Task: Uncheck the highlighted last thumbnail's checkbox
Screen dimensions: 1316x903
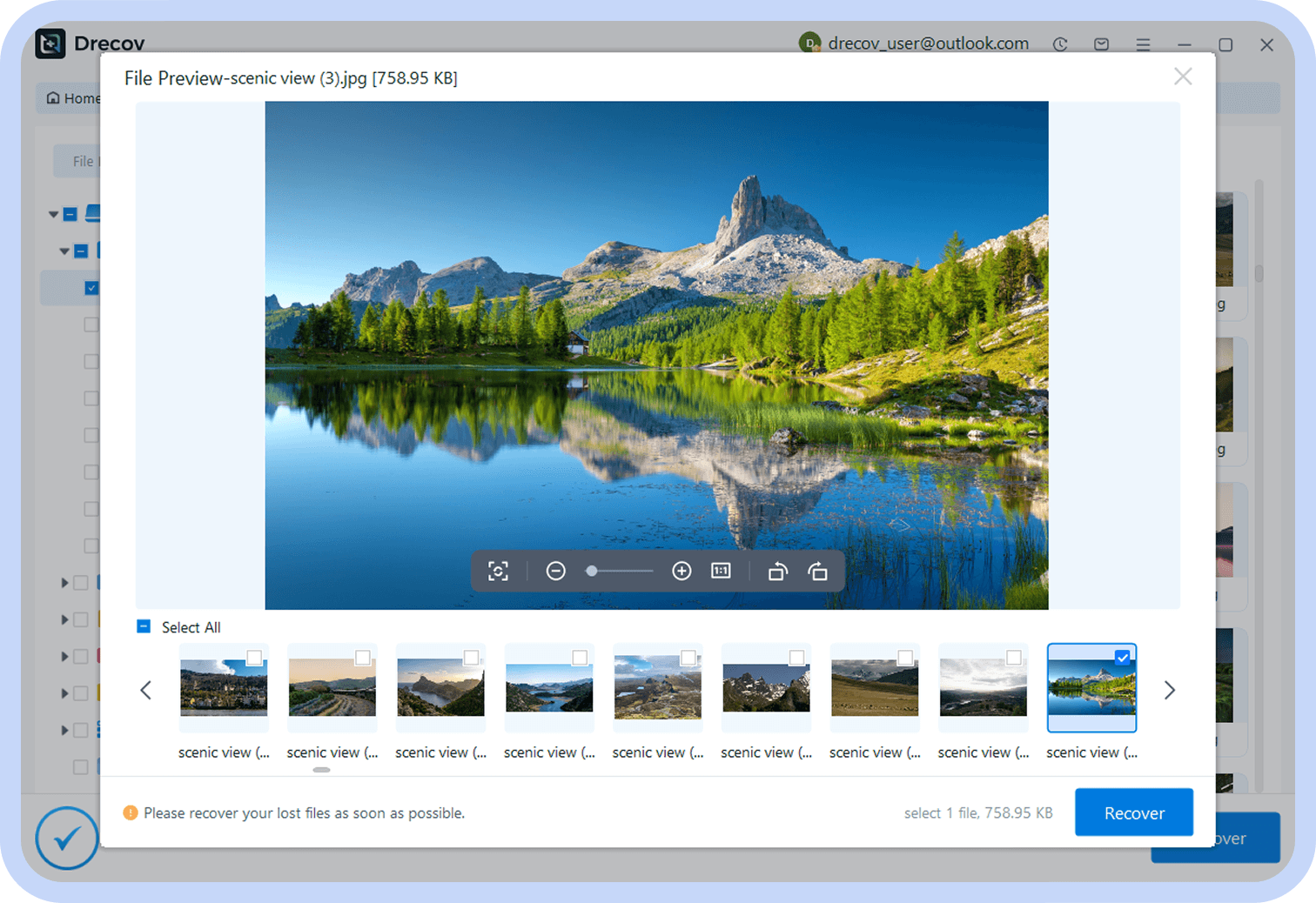Action: click(x=1123, y=658)
